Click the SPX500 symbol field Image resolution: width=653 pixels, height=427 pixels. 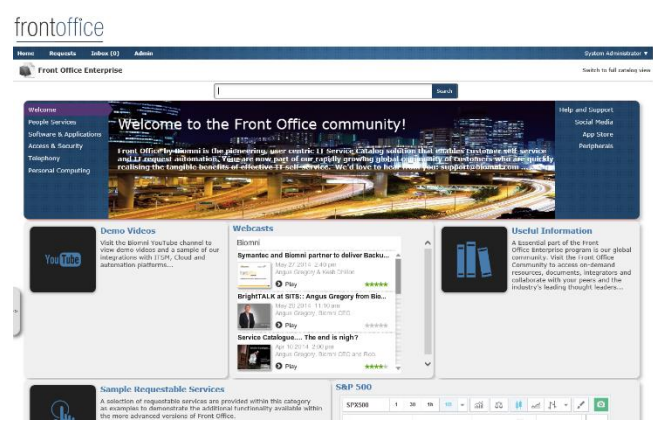click(366, 405)
